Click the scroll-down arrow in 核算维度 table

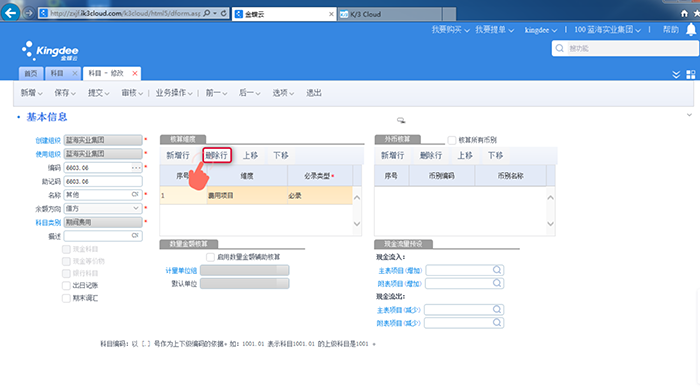(357, 224)
